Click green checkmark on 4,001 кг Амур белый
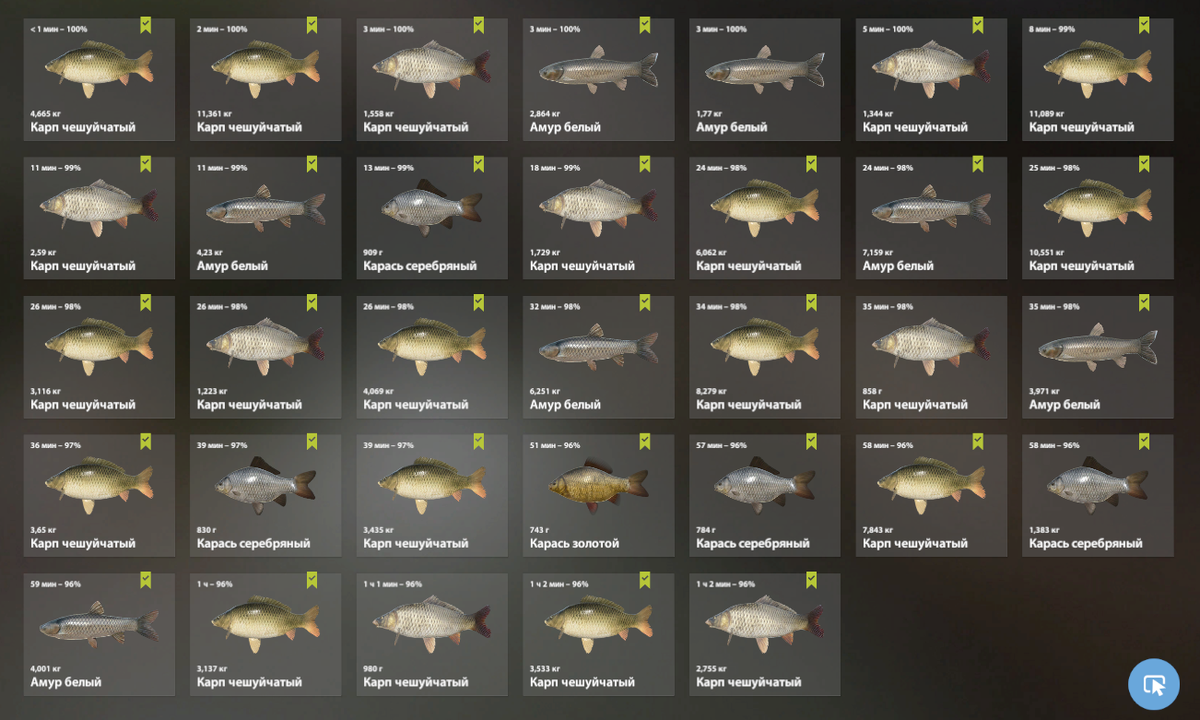 (146, 581)
